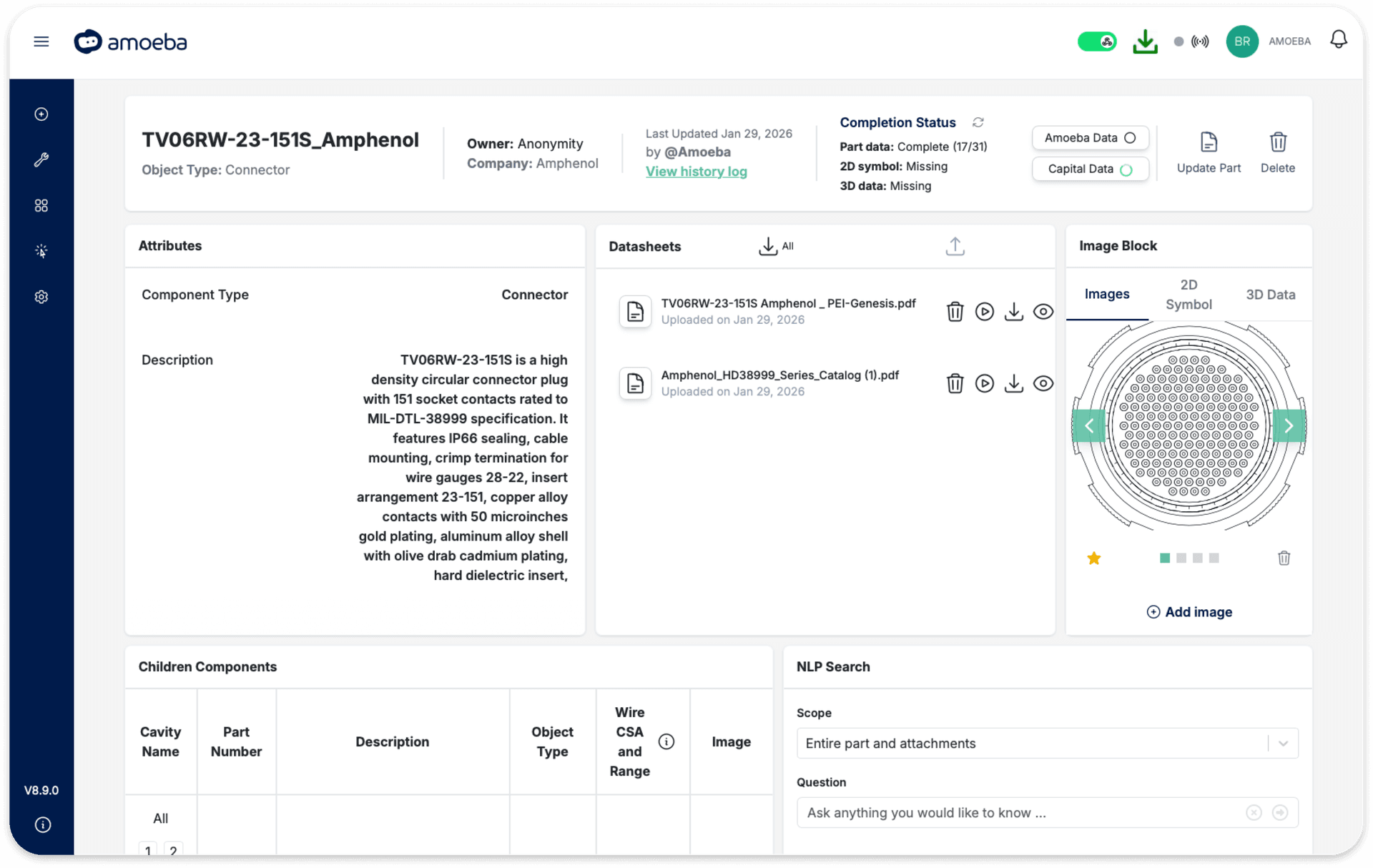Screen dimensions: 1373x868
Task: Open the Scope dropdown
Action: tap(1047, 744)
